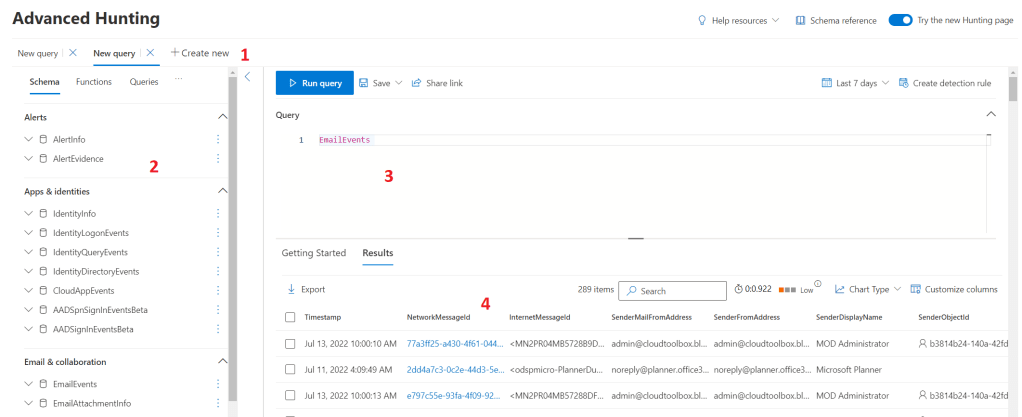Click the Customize columns icon
The width and height of the screenshot is (1022, 417).
tap(915, 289)
